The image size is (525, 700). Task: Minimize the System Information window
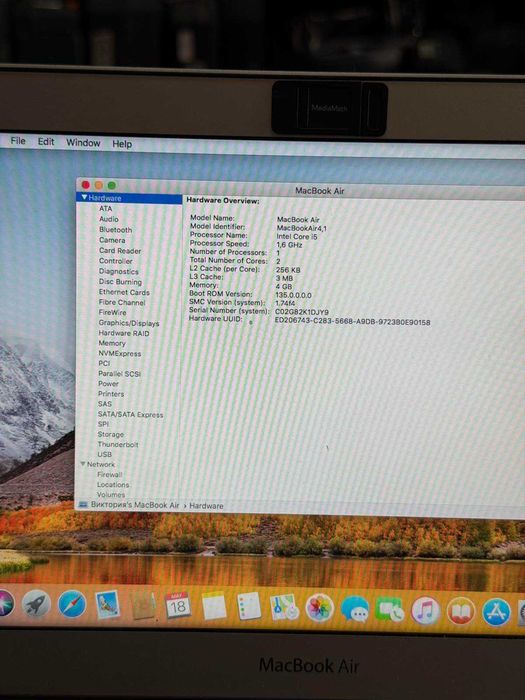(99, 185)
